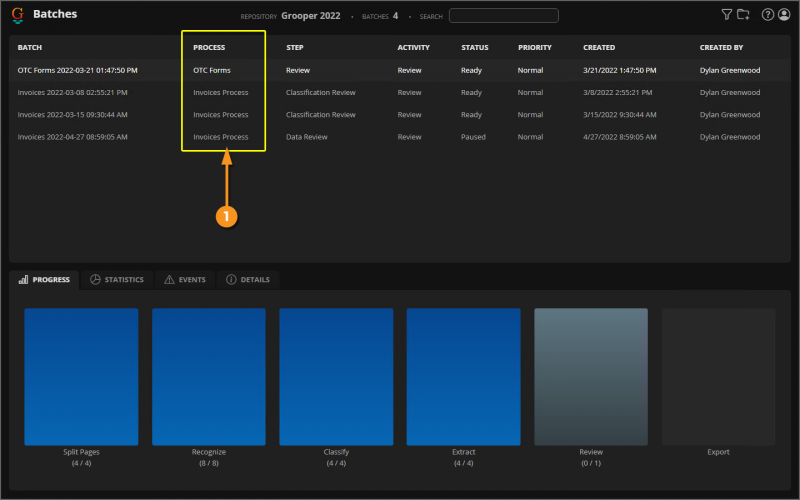Click the new batch folder icon
This screenshot has height=500, width=800.
[x=743, y=15]
